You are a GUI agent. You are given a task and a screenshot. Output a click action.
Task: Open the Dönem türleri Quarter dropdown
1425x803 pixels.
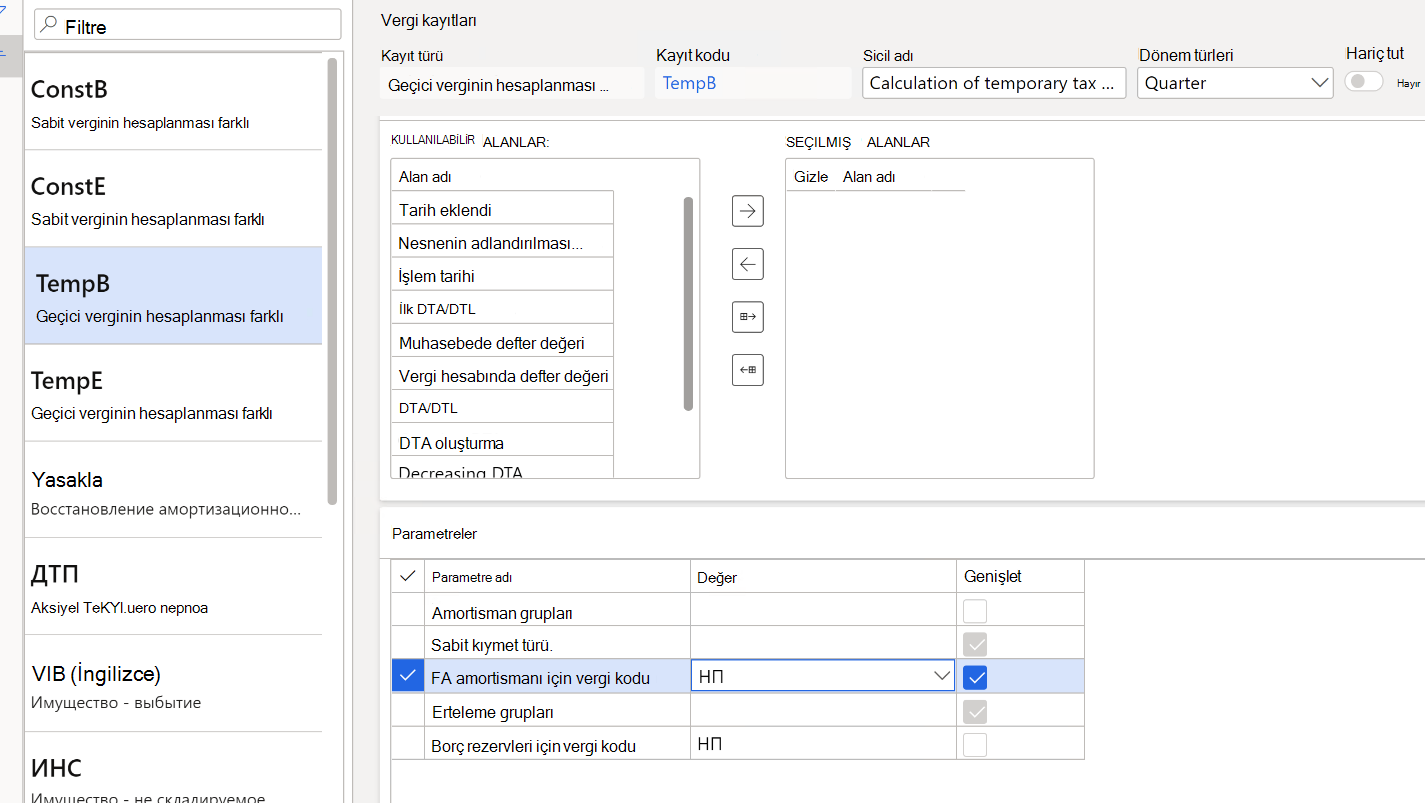tap(1318, 83)
